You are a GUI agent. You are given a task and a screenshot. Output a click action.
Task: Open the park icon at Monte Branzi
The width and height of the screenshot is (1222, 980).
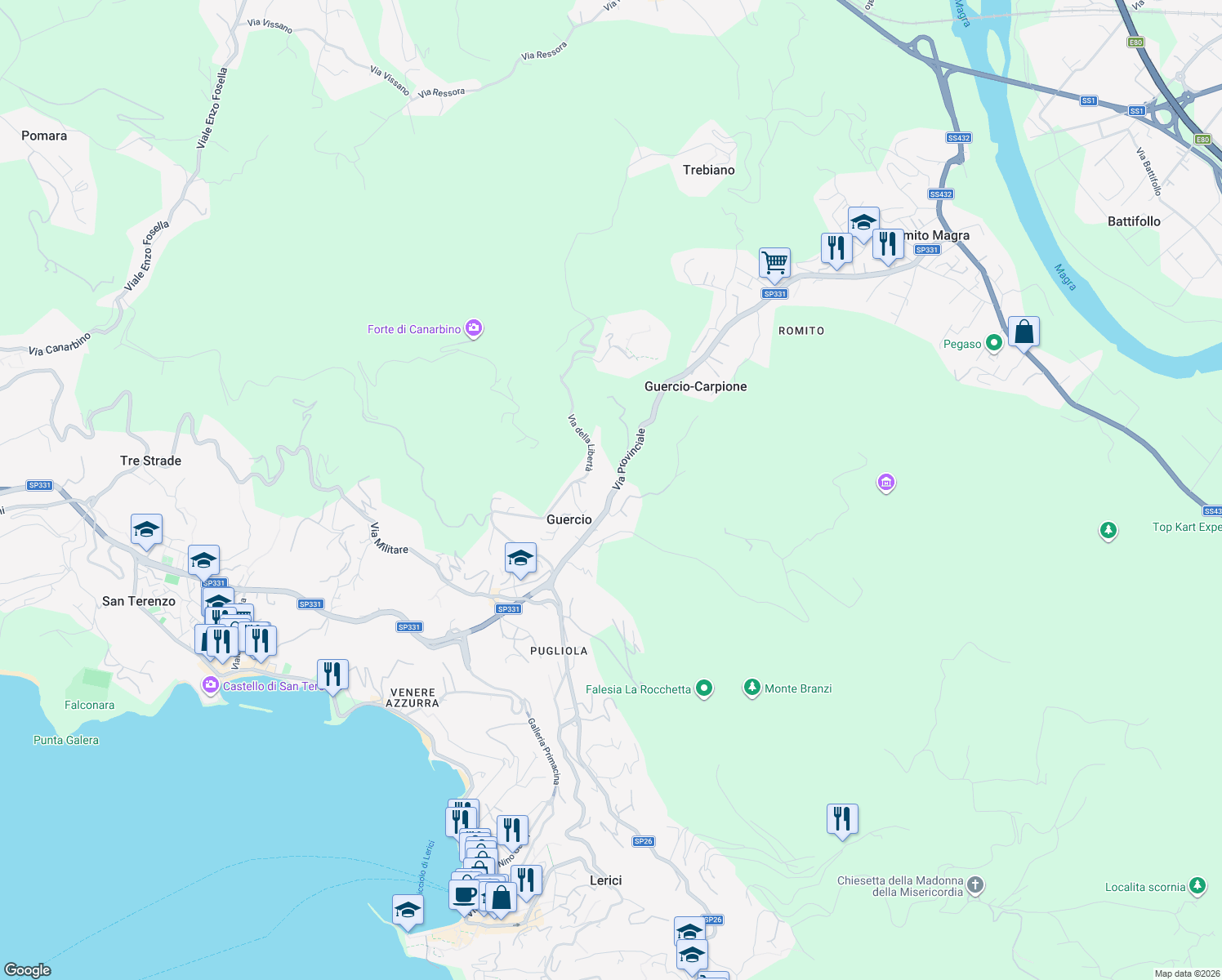point(752,688)
